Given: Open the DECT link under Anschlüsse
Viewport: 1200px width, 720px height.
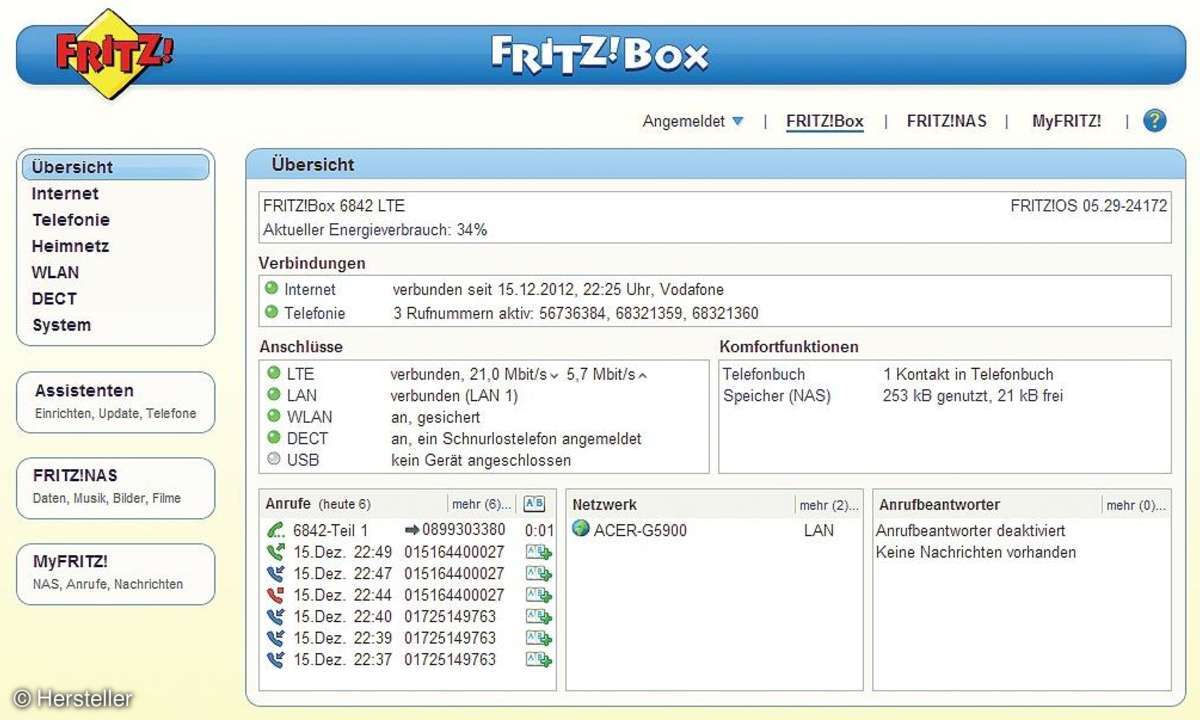Looking at the screenshot, I should [307, 438].
